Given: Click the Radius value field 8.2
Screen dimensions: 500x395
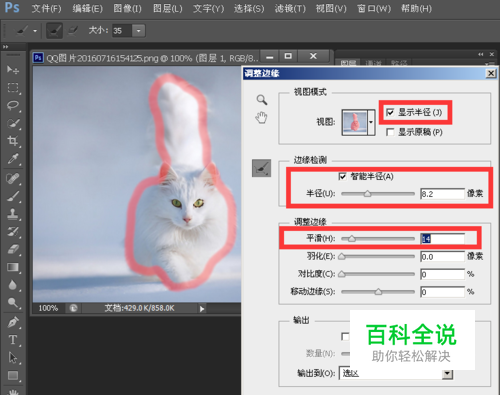Looking at the screenshot, I should coord(442,194).
